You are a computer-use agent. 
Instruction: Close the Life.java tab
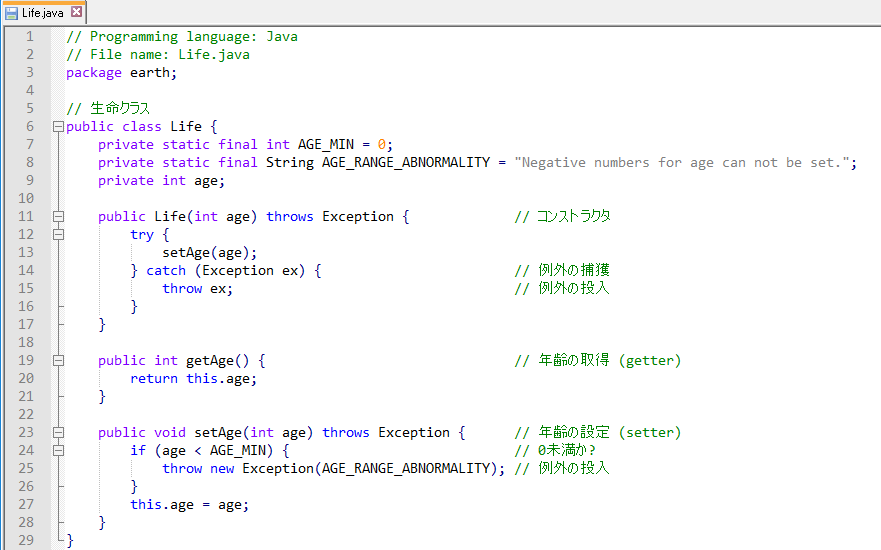coord(76,12)
